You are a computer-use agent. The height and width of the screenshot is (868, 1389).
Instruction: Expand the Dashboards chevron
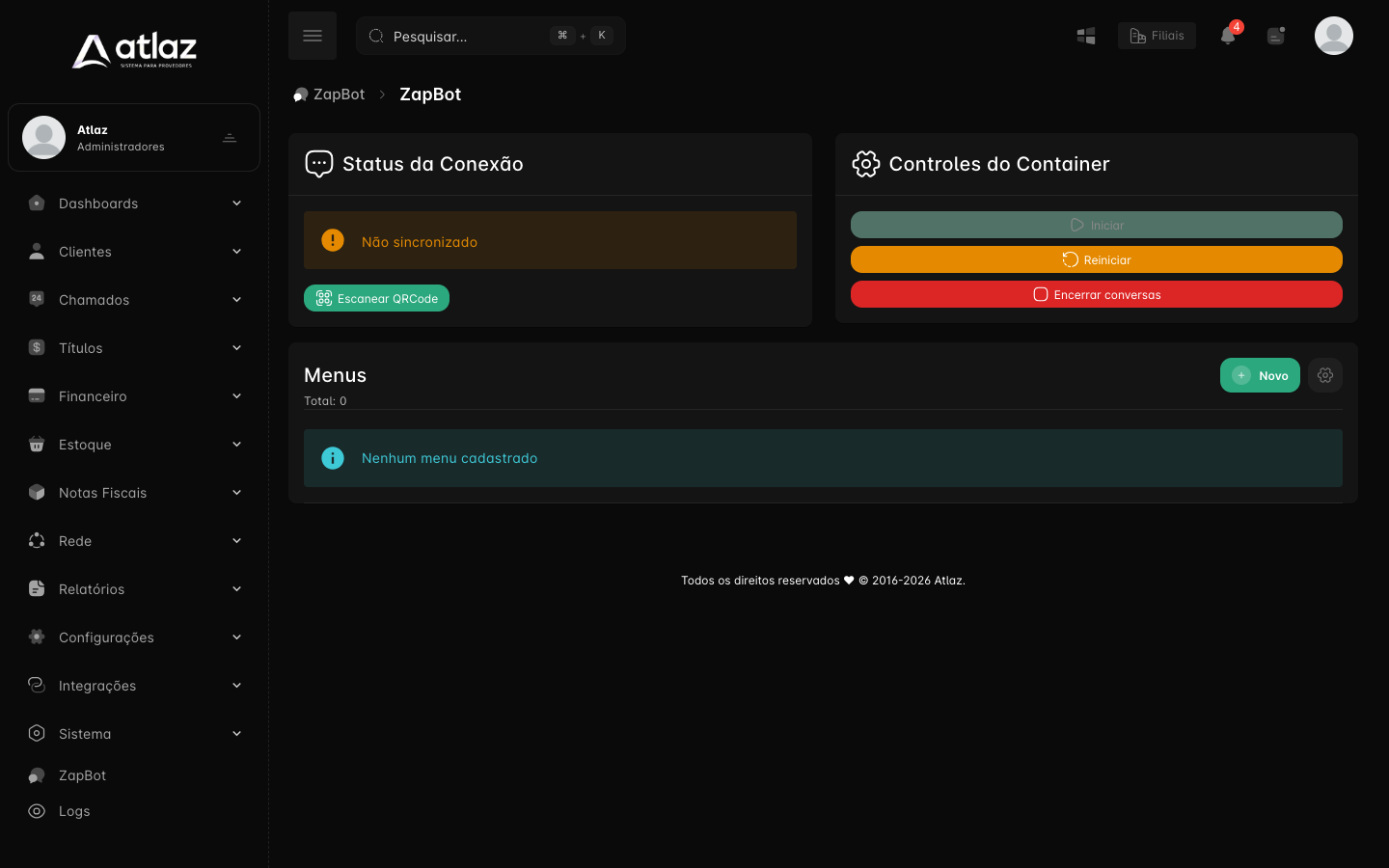pyautogui.click(x=236, y=203)
